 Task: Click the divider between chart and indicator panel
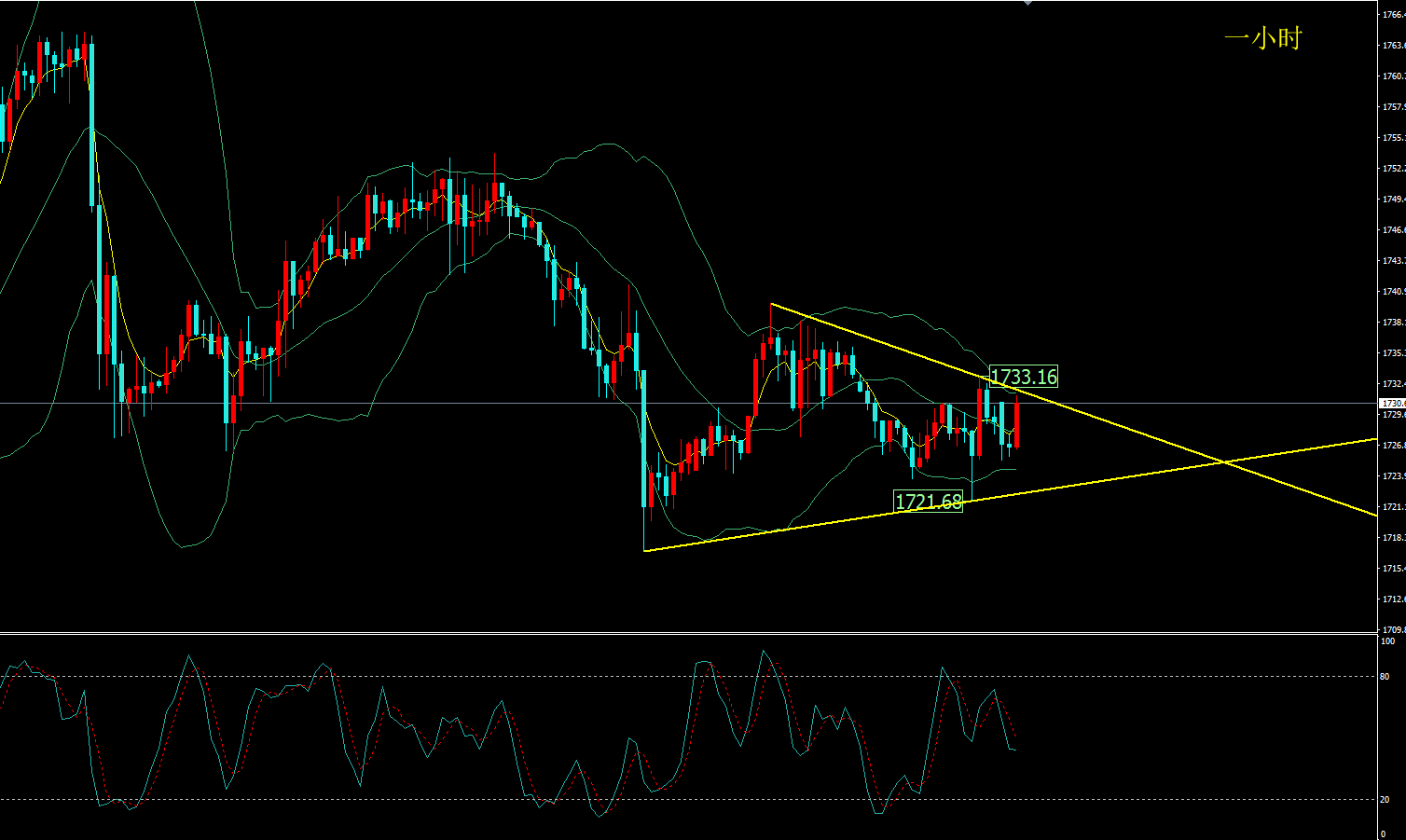pyautogui.click(x=690, y=633)
